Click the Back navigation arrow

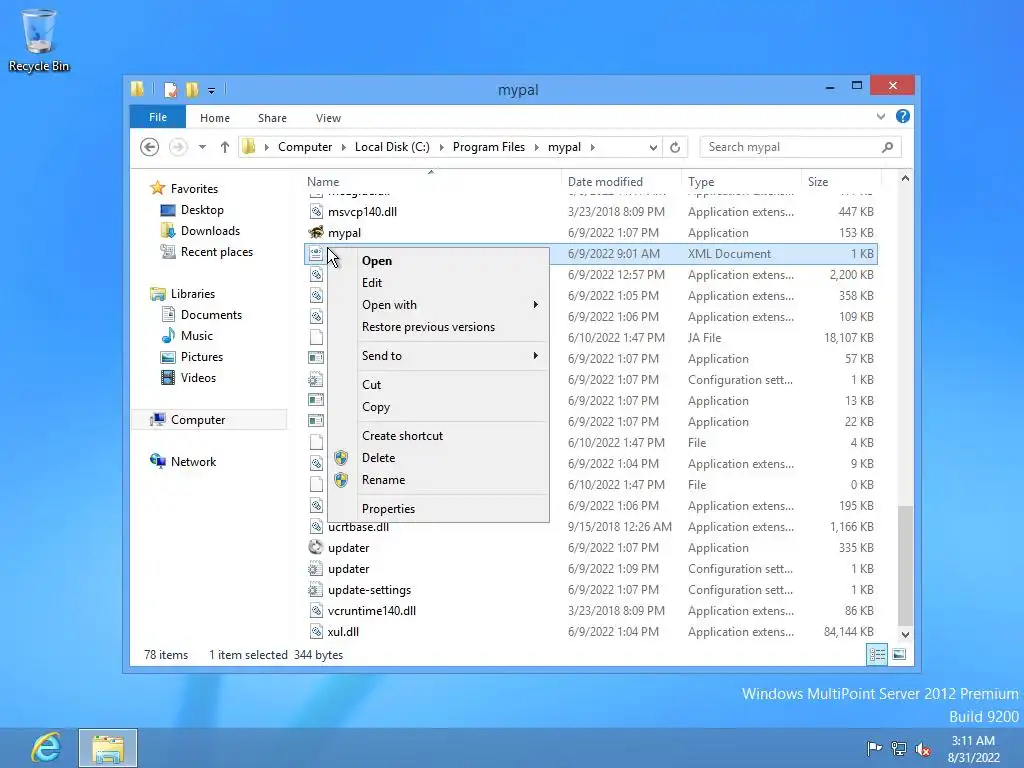pos(150,147)
